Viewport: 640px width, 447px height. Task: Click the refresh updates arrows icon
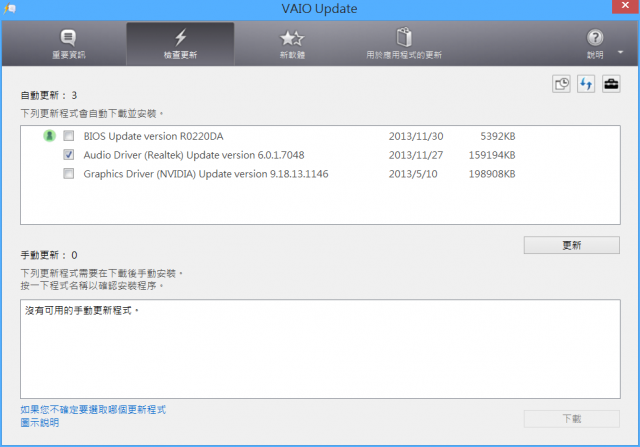pyautogui.click(x=586, y=84)
